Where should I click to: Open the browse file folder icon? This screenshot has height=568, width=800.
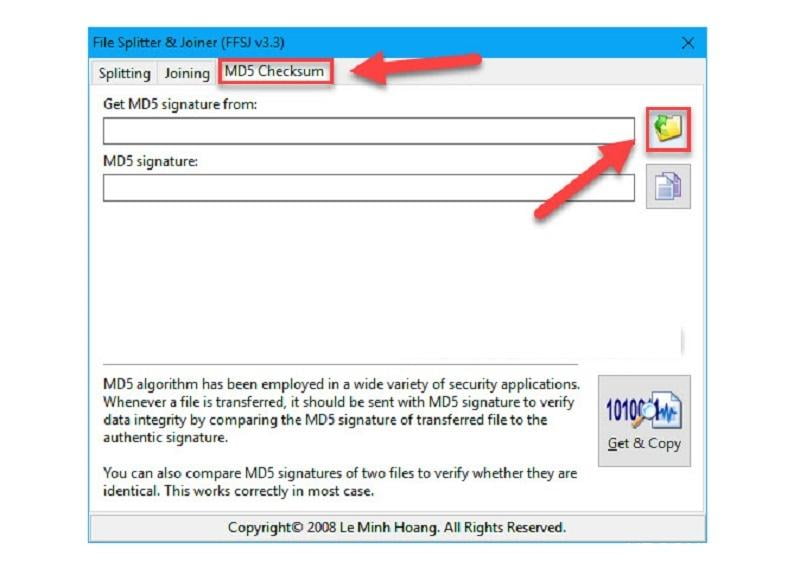tap(668, 129)
